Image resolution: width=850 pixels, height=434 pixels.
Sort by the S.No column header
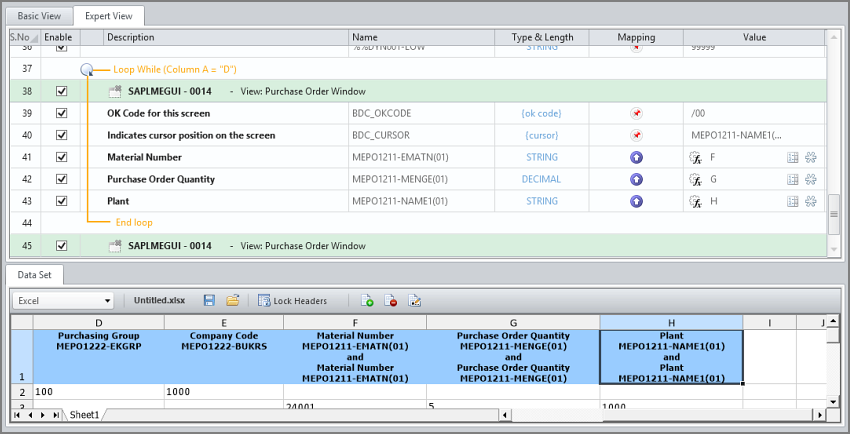(x=25, y=37)
